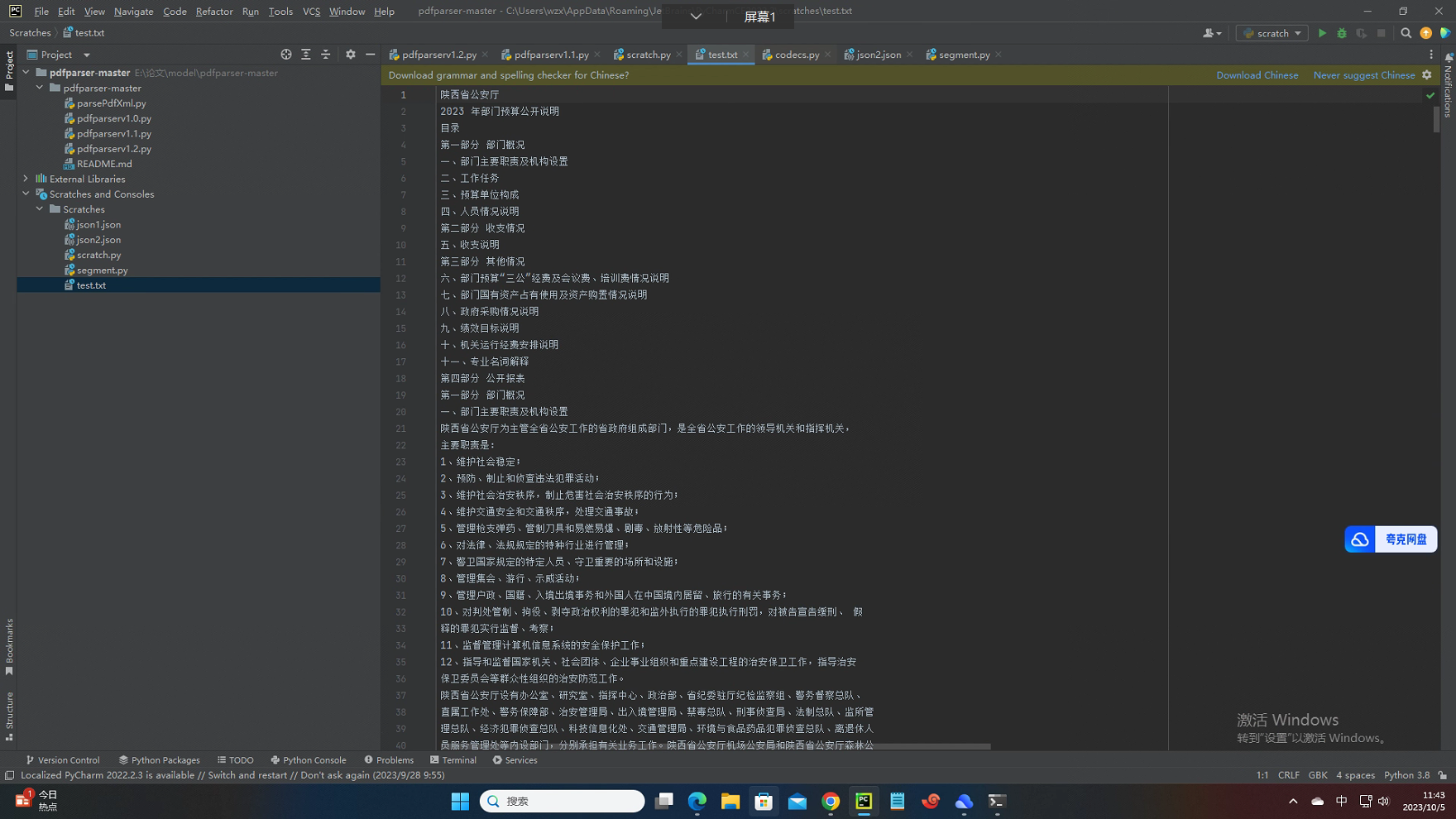Click the Stop process icon

point(1382,33)
